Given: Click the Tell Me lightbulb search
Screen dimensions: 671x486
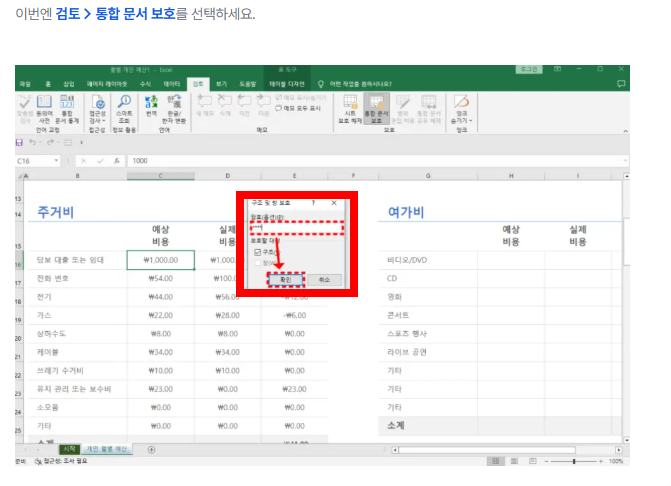Looking at the screenshot, I should coord(321,84).
